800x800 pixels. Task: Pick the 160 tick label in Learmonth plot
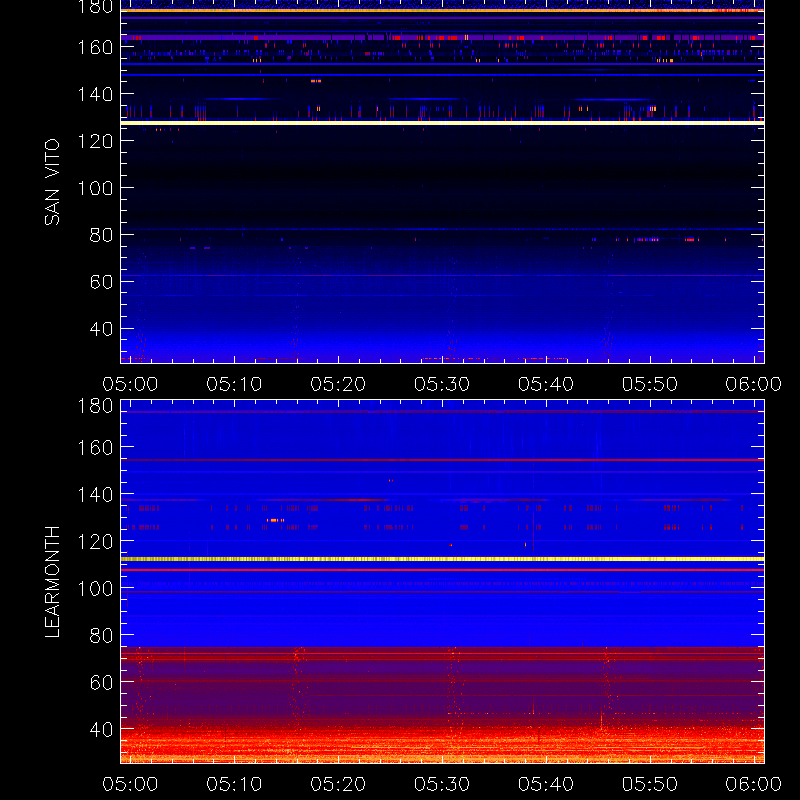pos(95,448)
